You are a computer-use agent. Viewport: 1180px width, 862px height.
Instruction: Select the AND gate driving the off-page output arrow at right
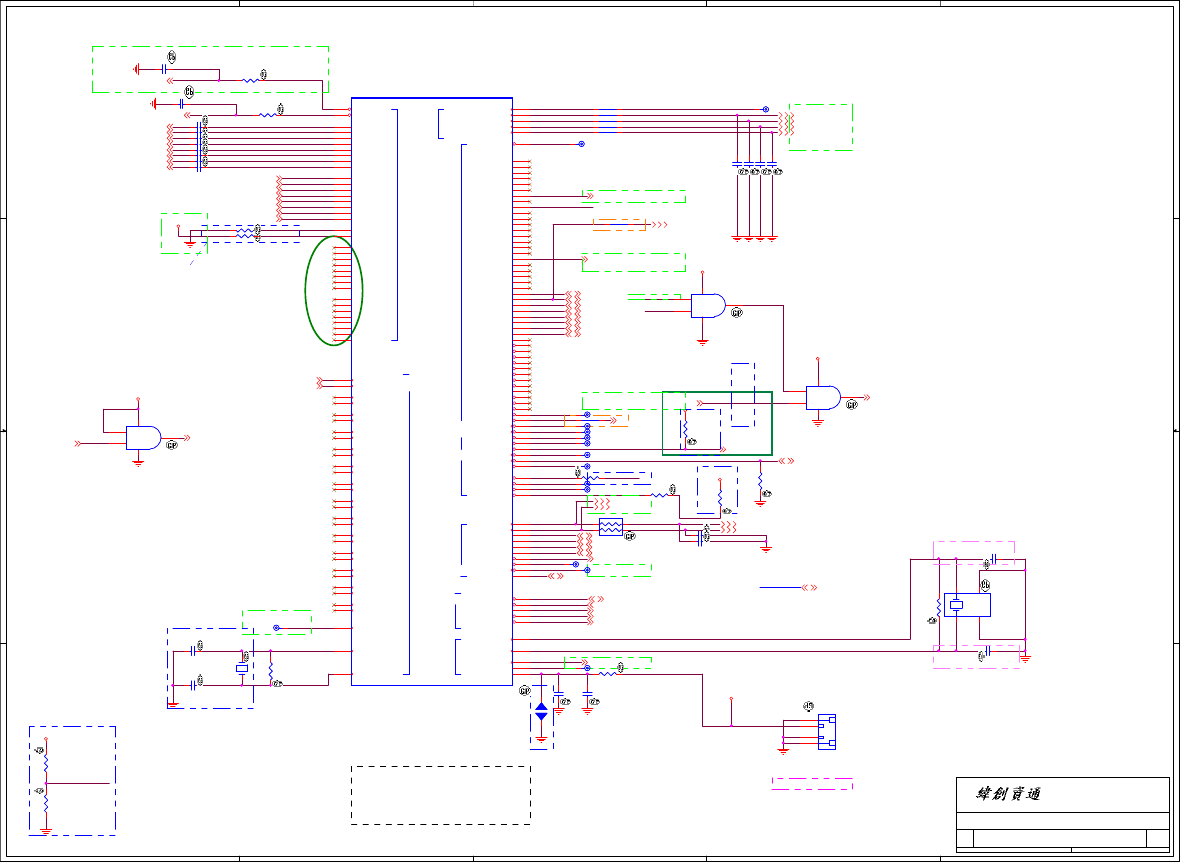[x=823, y=397]
